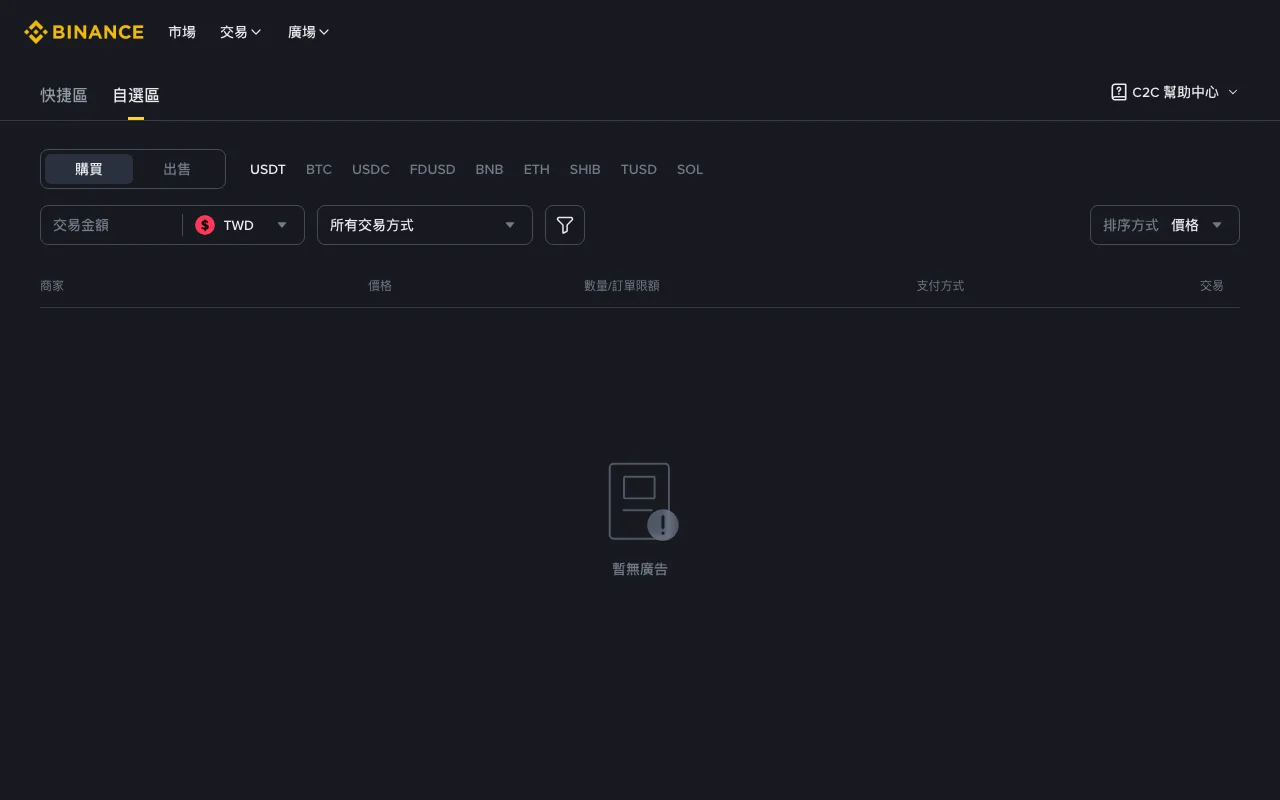This screenshot has height=800, width=1280.
Task: Select the FDUSD coin tab
Action: pos(432,169)
